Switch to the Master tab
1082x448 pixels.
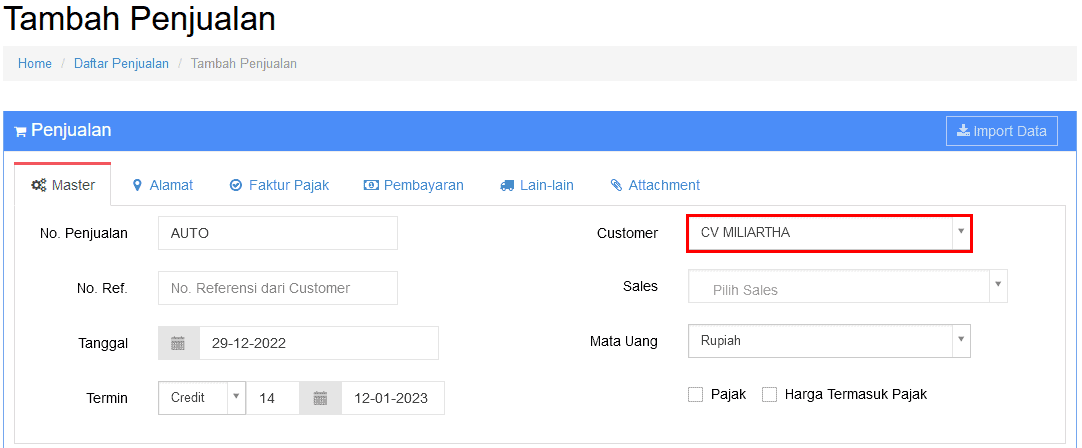point(63,185)
